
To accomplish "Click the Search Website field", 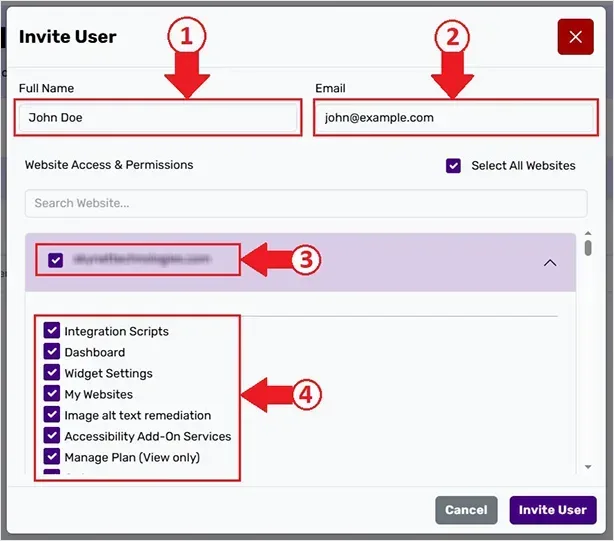I will pyautogui.click(x=305, y=203).
